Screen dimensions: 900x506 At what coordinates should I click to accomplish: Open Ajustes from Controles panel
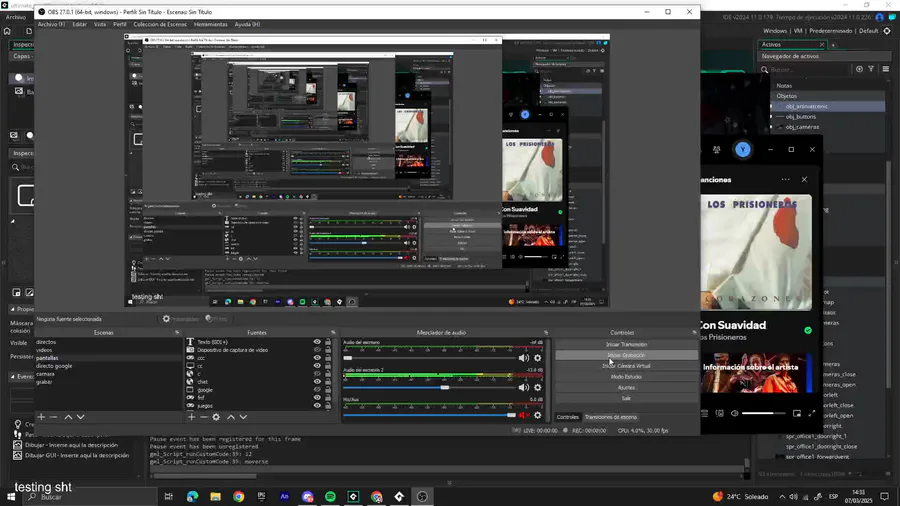tap(626, 387)
